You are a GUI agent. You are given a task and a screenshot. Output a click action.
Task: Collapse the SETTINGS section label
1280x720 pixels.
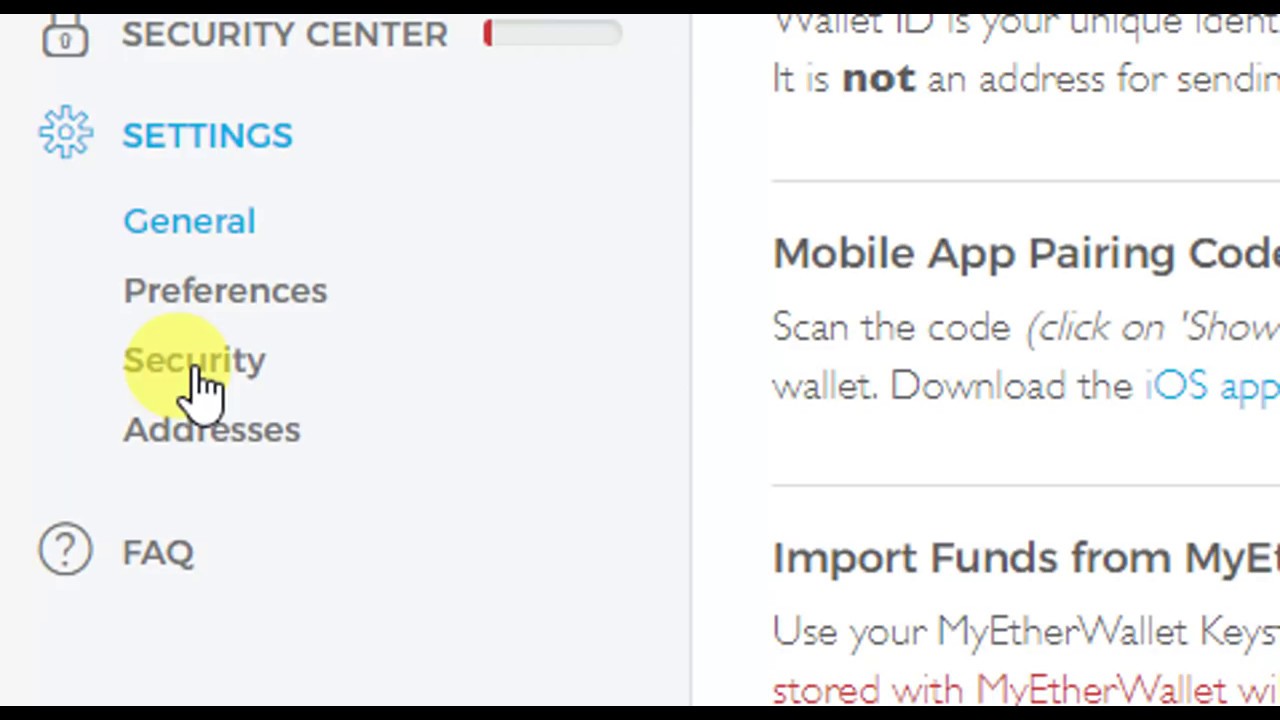tap(207, 135)
